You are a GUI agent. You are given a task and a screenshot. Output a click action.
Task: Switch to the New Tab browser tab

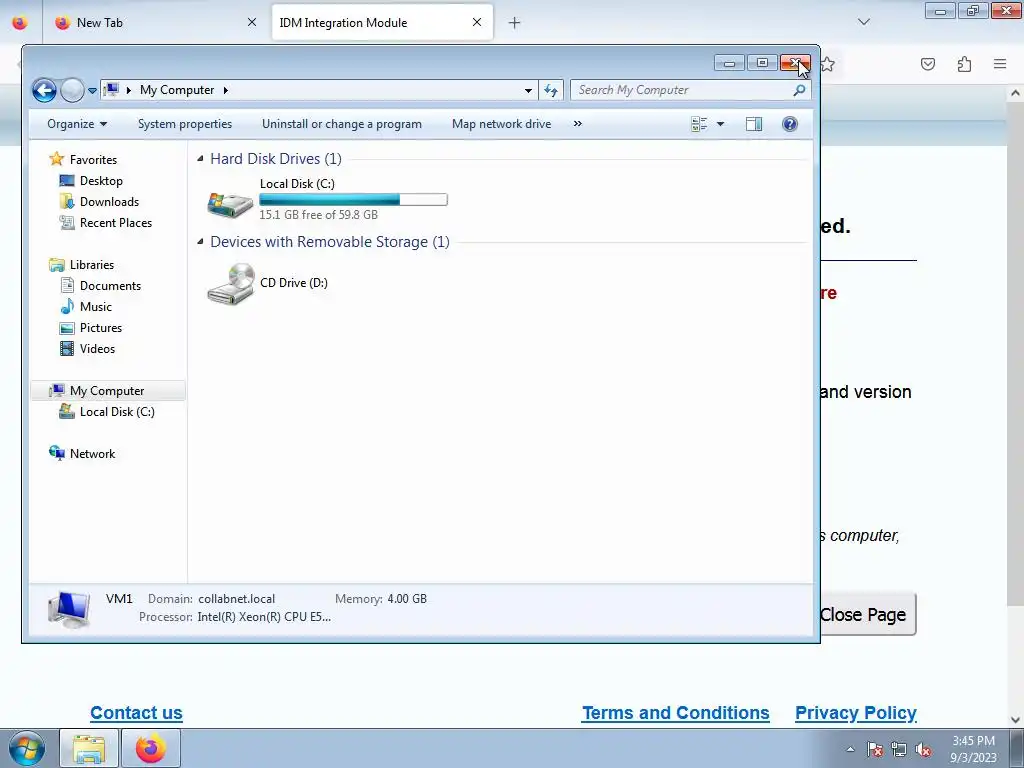pos(156,23)
